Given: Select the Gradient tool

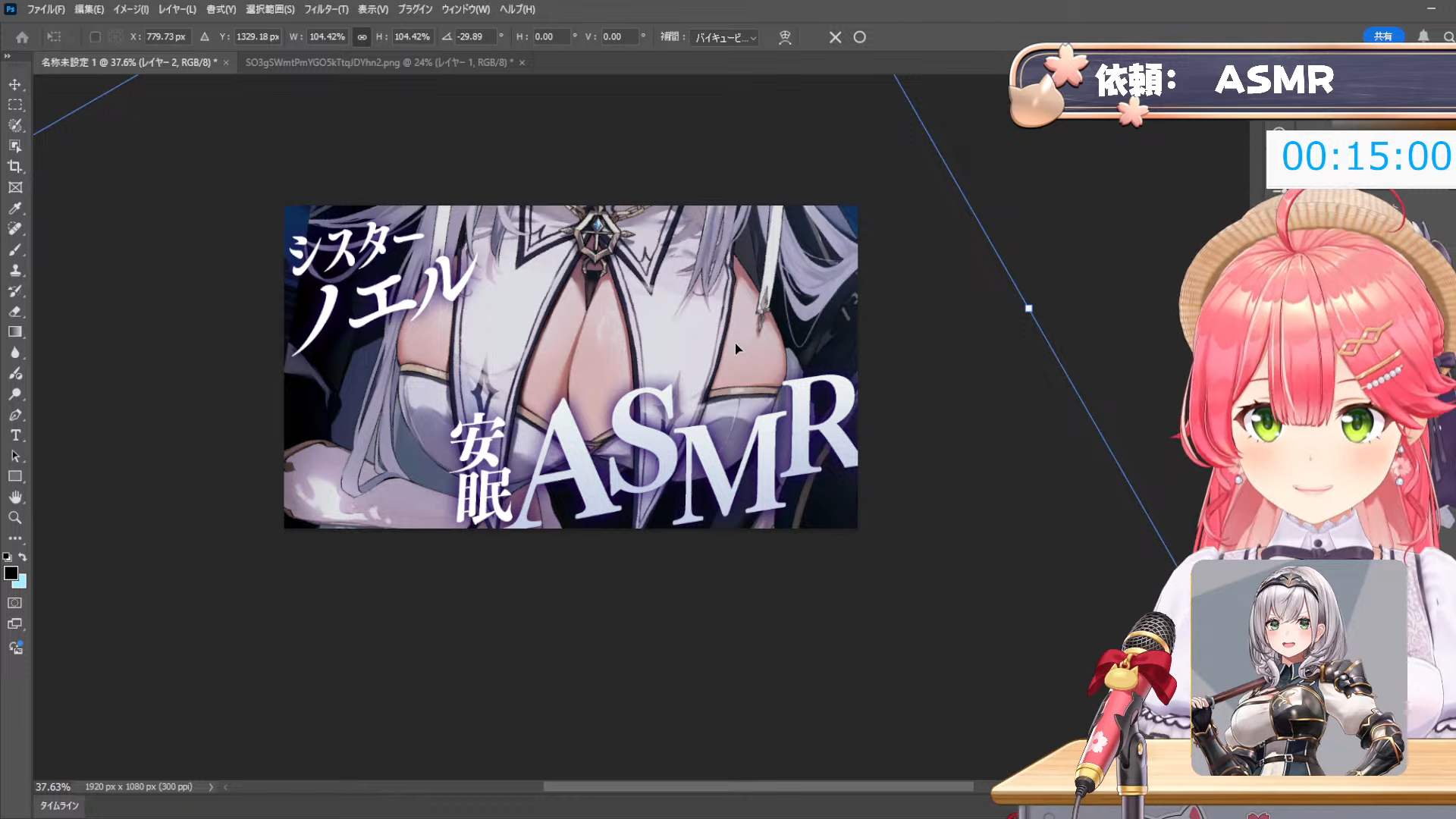Looking at the screenshot, I should point(15,331).
